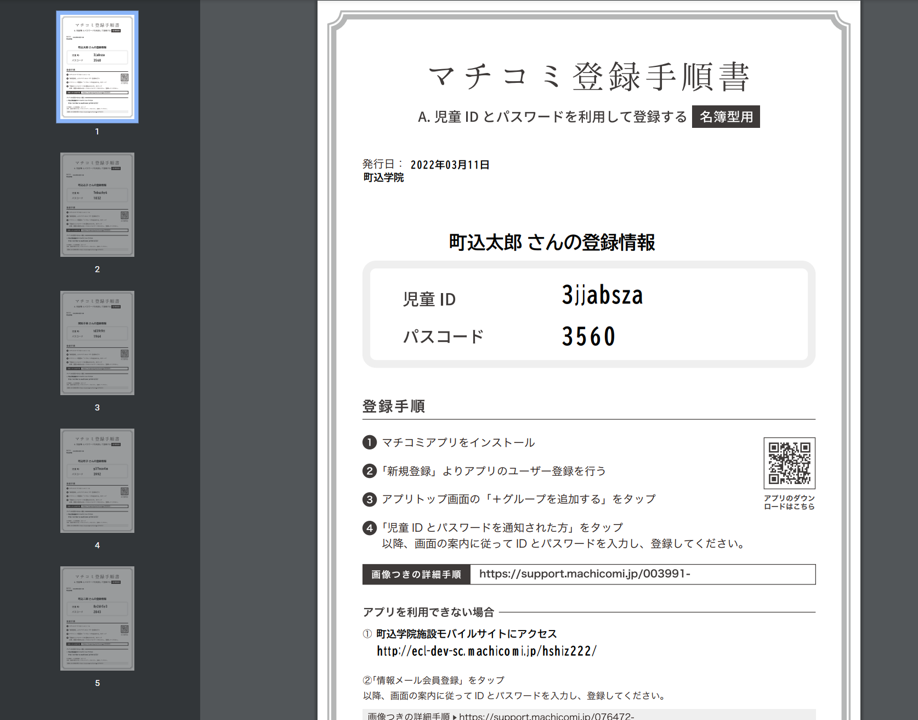
Task: Click the title マチコミ登録手順書
Action: coord(589,77)
